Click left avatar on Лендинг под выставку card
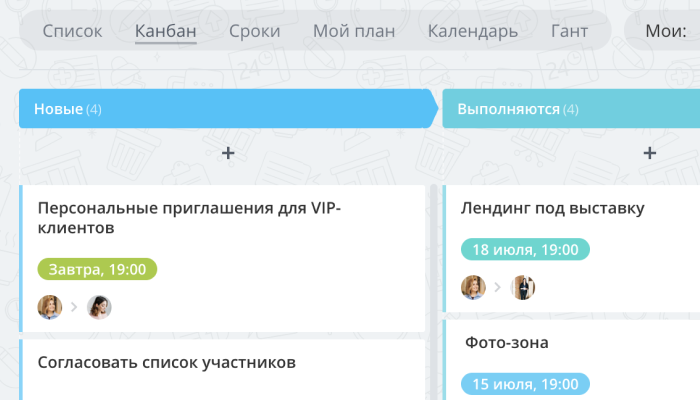The width and height of the screenshot is (700, 400). click(x=473, y=288)
